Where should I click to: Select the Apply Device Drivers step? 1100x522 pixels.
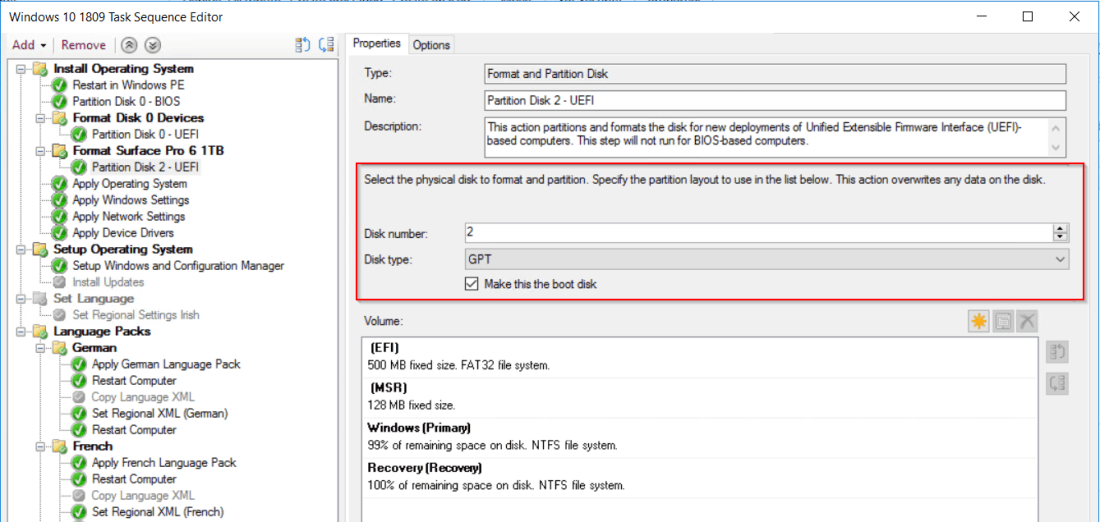(x=122, y=233)
